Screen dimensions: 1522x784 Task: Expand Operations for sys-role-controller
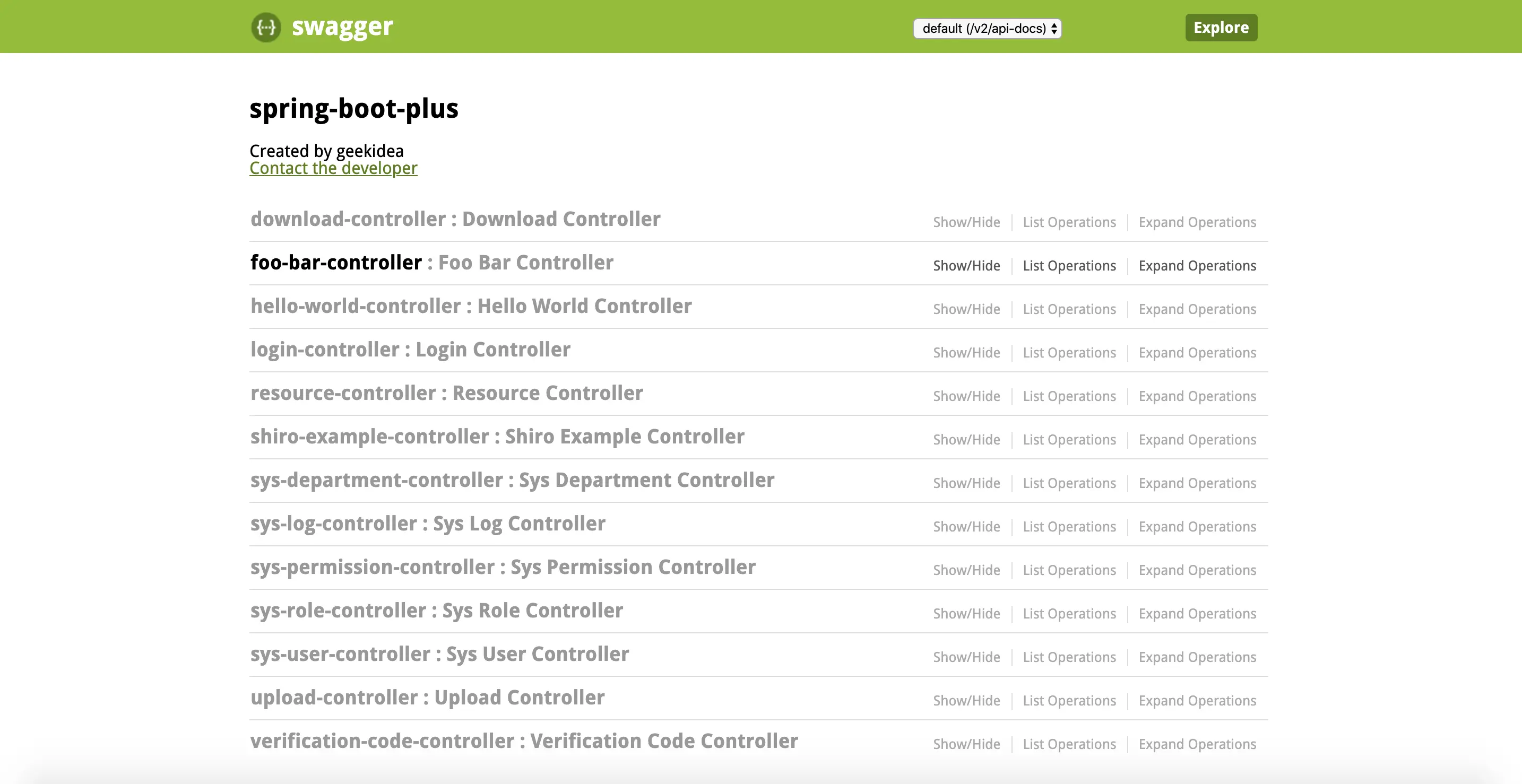(x=1197, y=614)
